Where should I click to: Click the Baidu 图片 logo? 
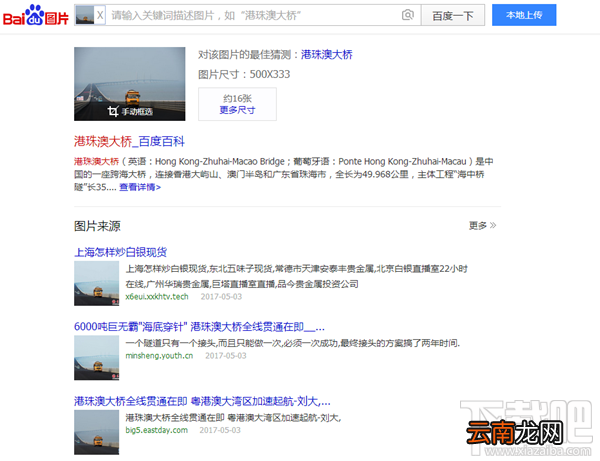pos(36,15)
